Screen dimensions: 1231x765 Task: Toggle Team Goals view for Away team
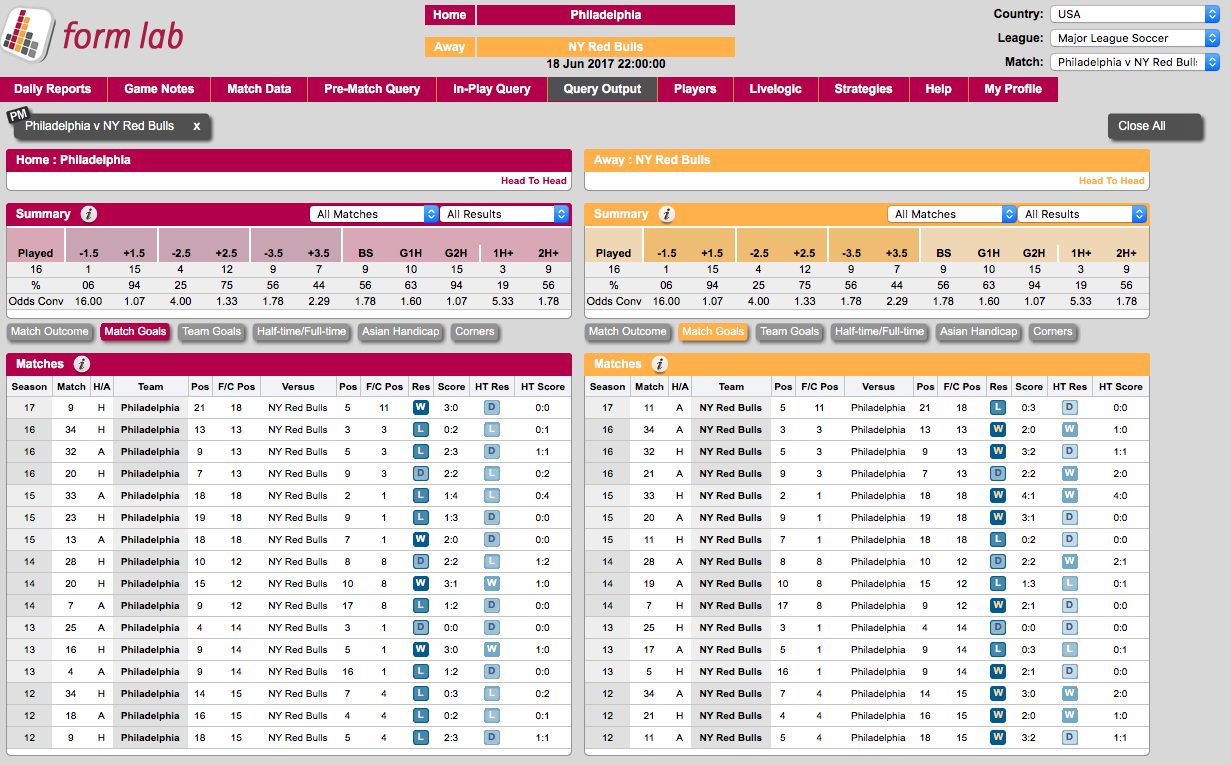[x=788, y=332]
